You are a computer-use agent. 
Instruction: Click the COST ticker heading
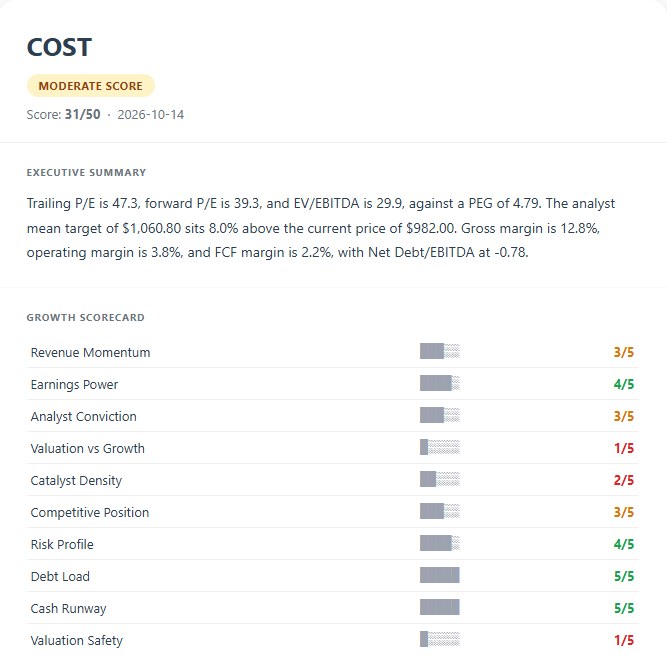pyautogui.click(x=59, y=47)
